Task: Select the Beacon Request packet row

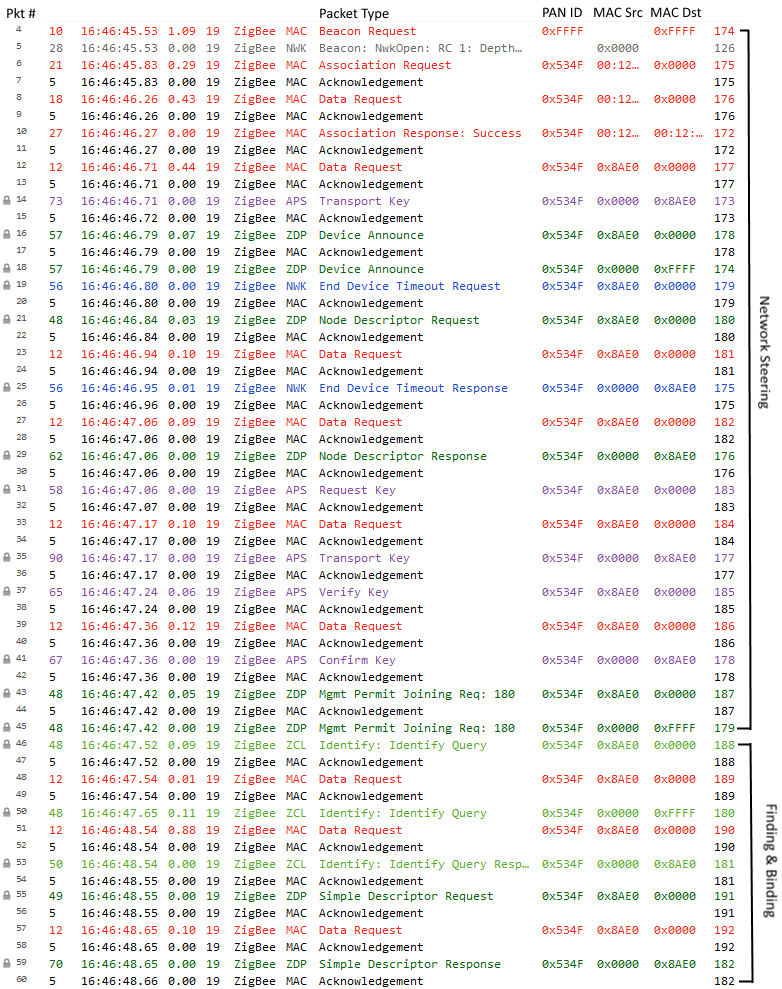Action: pos(367,31)
